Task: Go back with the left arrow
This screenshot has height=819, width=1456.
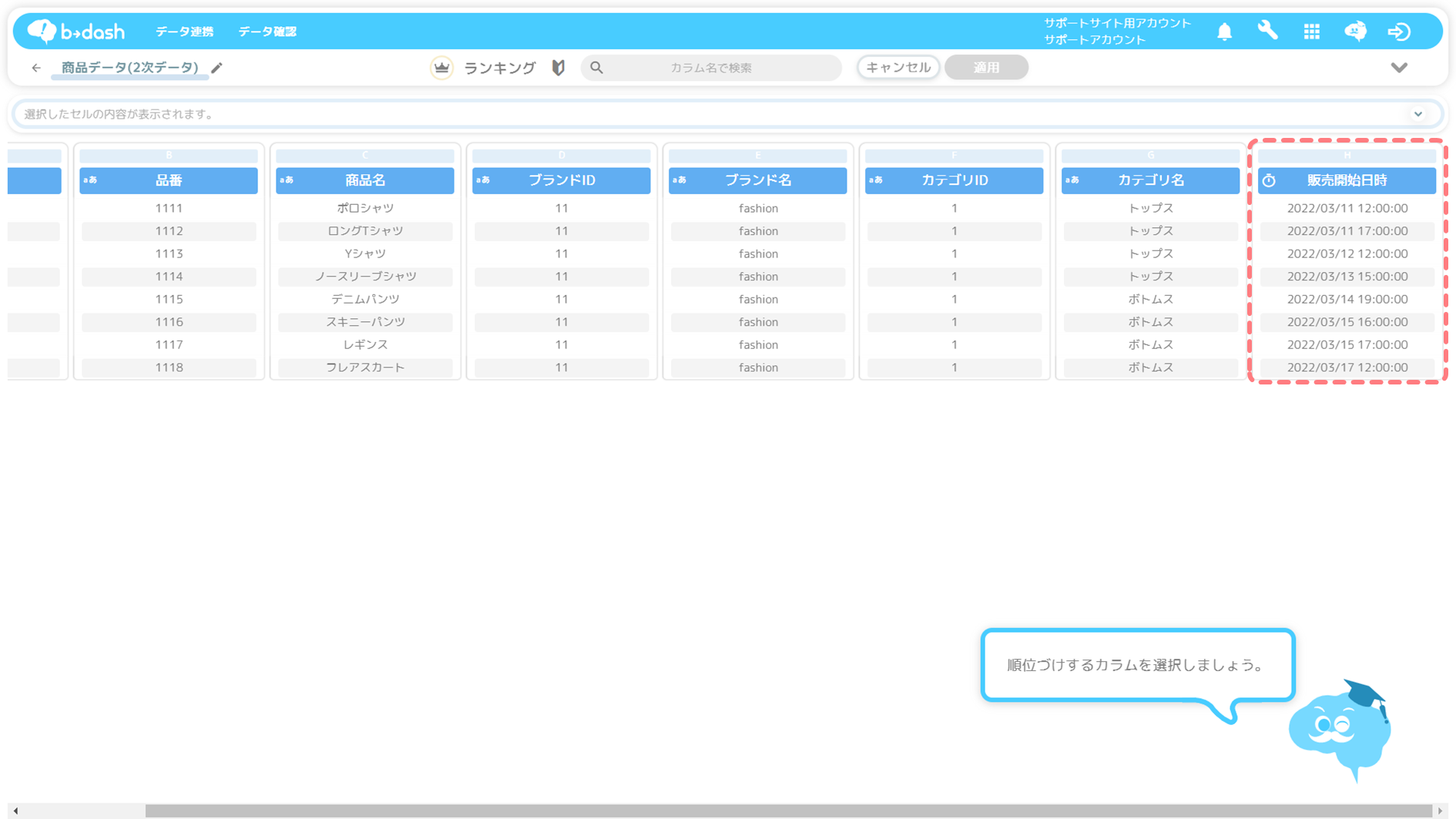Action: [x=36, y=68]
